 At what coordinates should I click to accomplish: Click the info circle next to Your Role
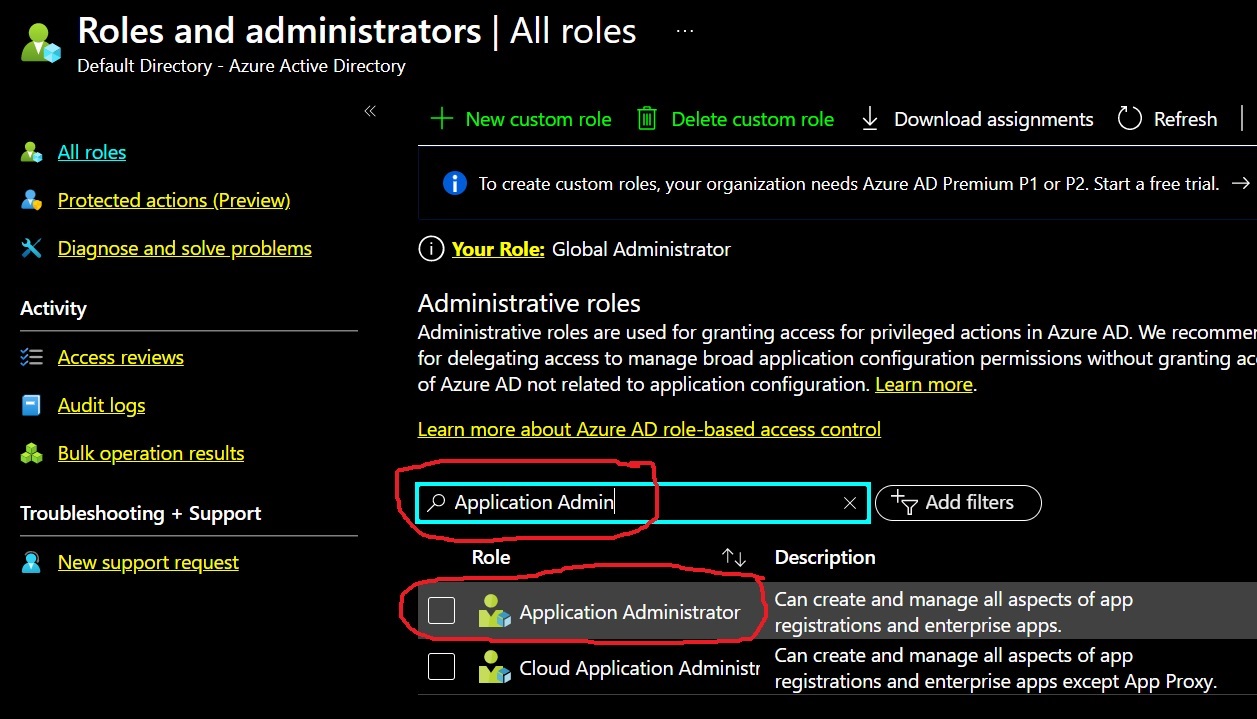(430, 249)
